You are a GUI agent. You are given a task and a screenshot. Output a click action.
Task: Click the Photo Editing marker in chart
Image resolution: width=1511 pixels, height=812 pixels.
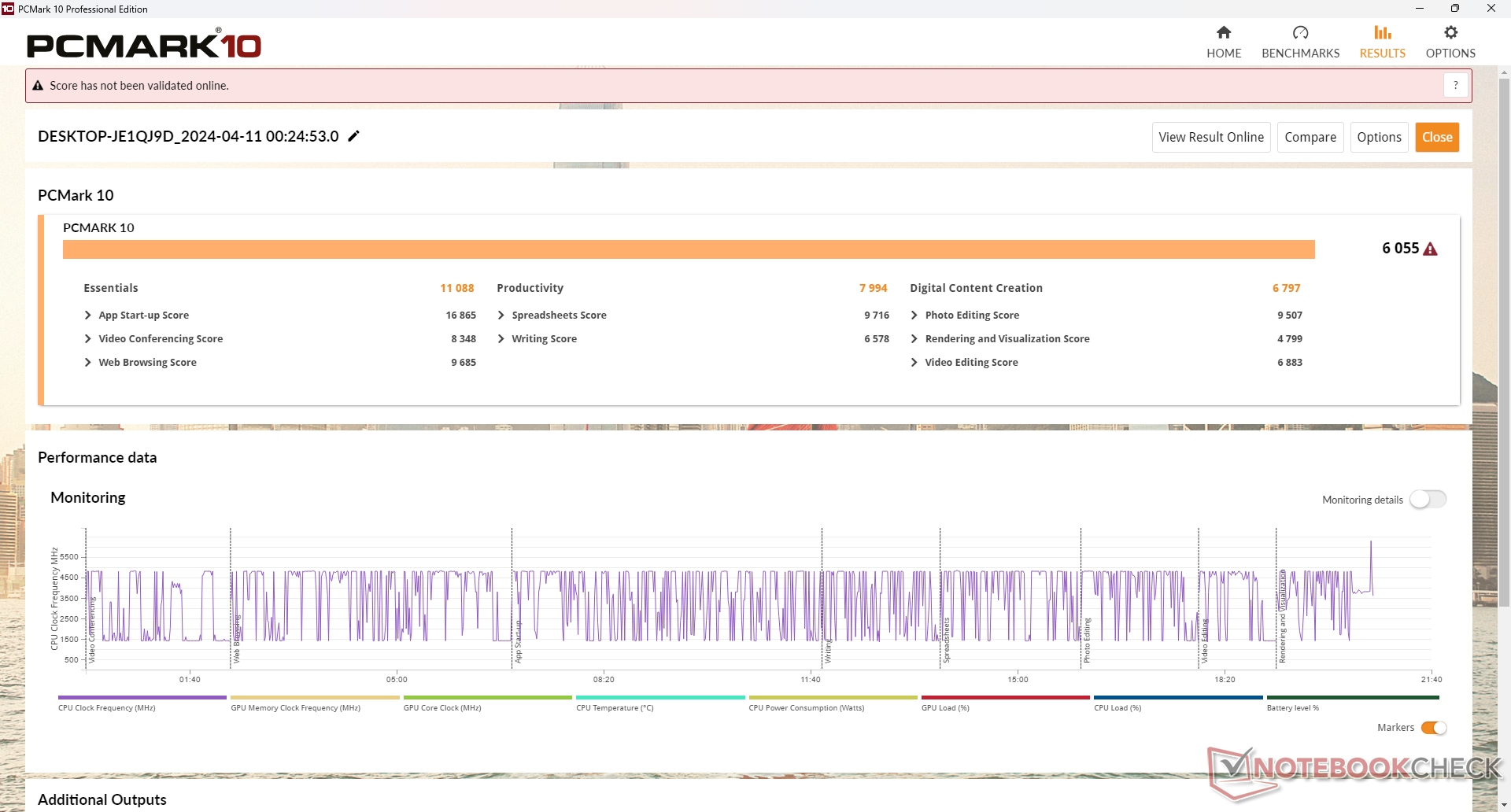pyautogui.click(x=1087, y=640)
